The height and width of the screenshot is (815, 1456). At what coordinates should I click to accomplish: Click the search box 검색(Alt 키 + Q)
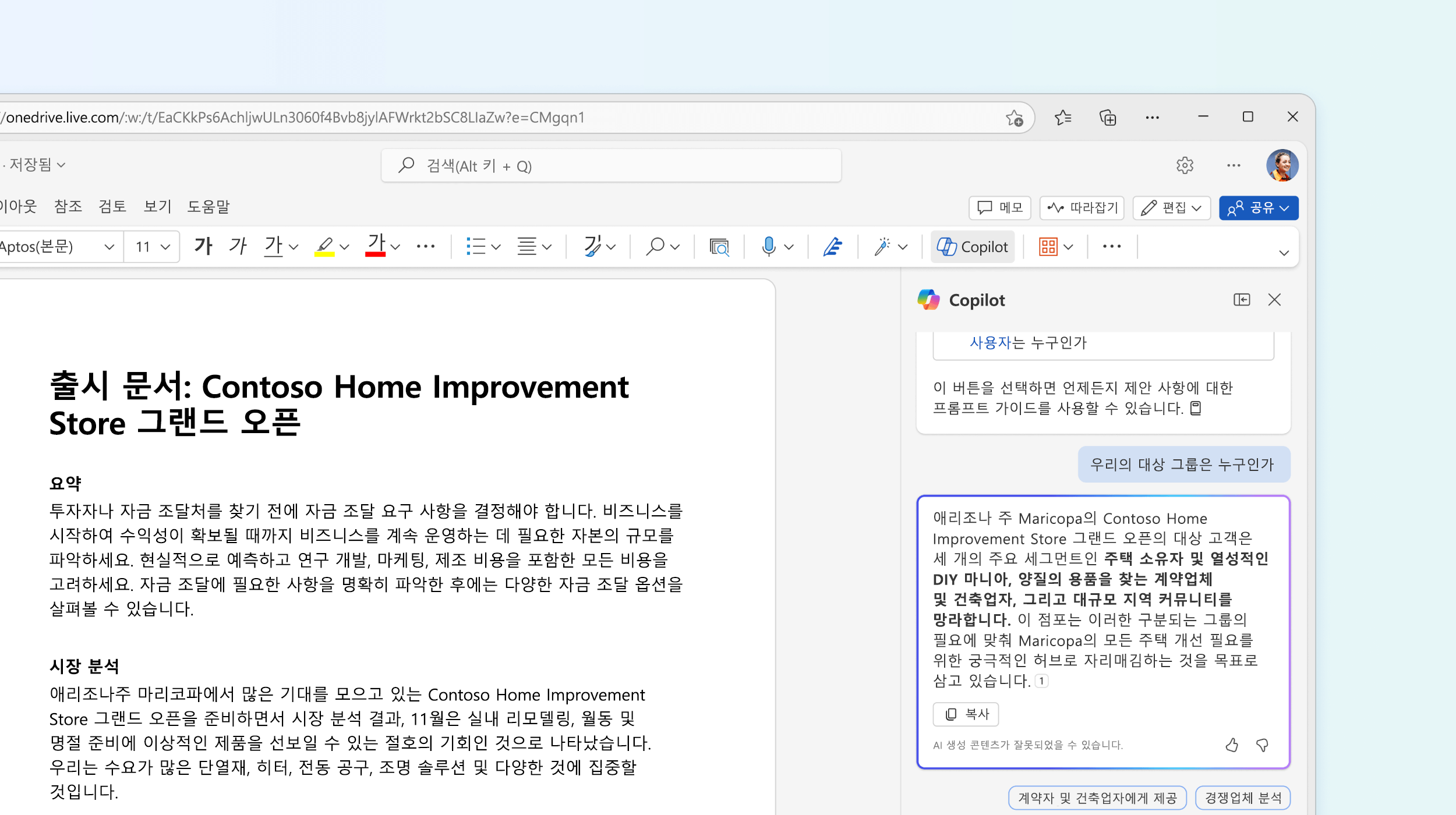tap(611, 166)
